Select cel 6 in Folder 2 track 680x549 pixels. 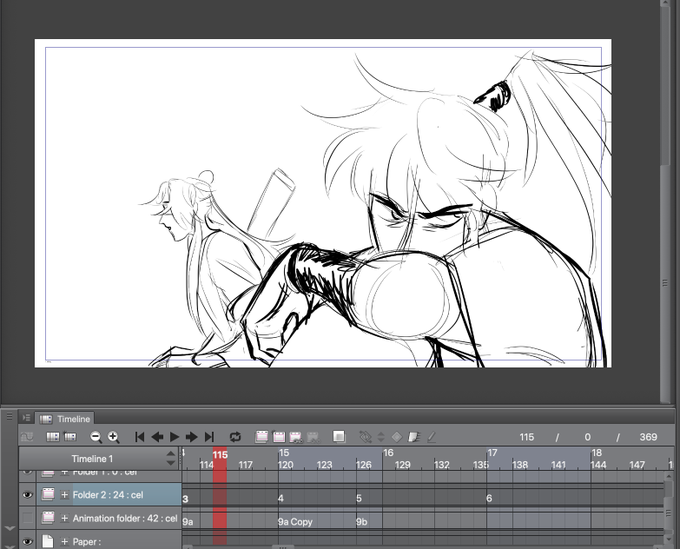click(489, 498)
